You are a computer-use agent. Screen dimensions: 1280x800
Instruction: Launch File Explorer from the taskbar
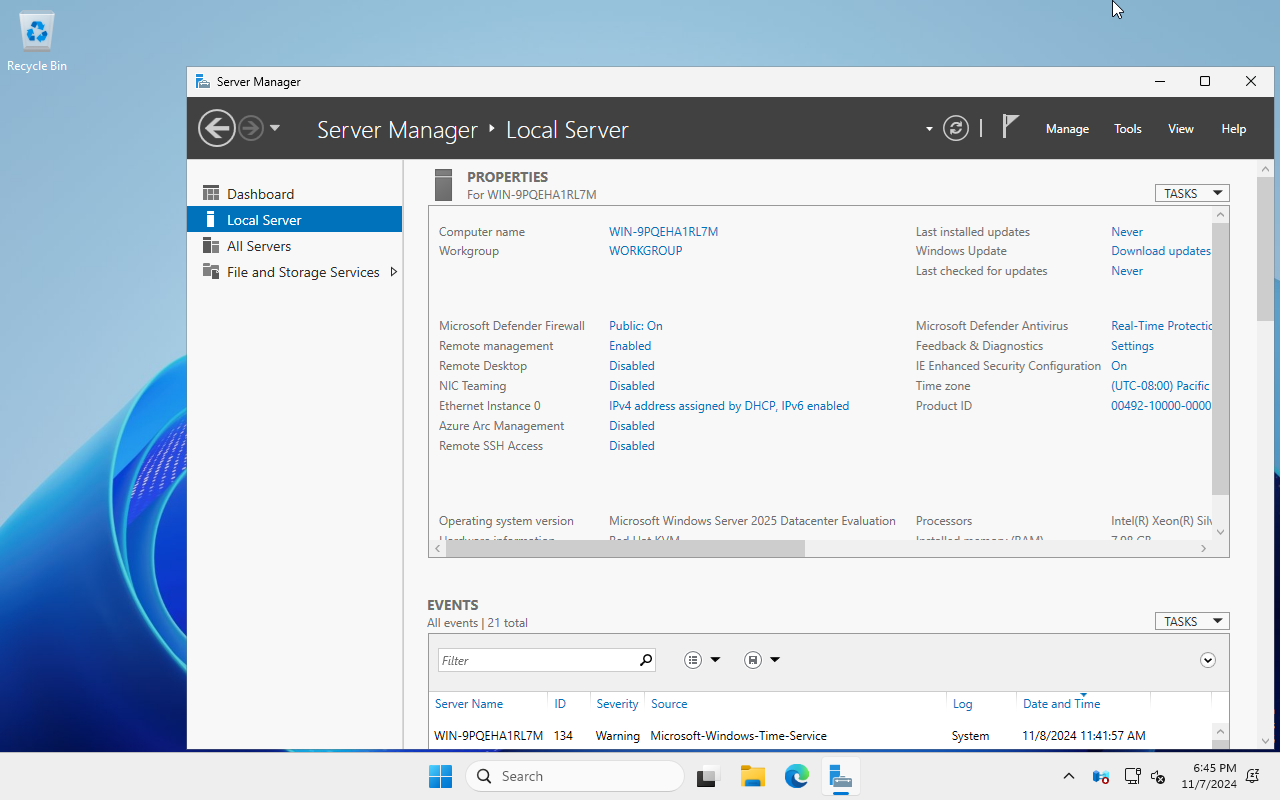753,776
